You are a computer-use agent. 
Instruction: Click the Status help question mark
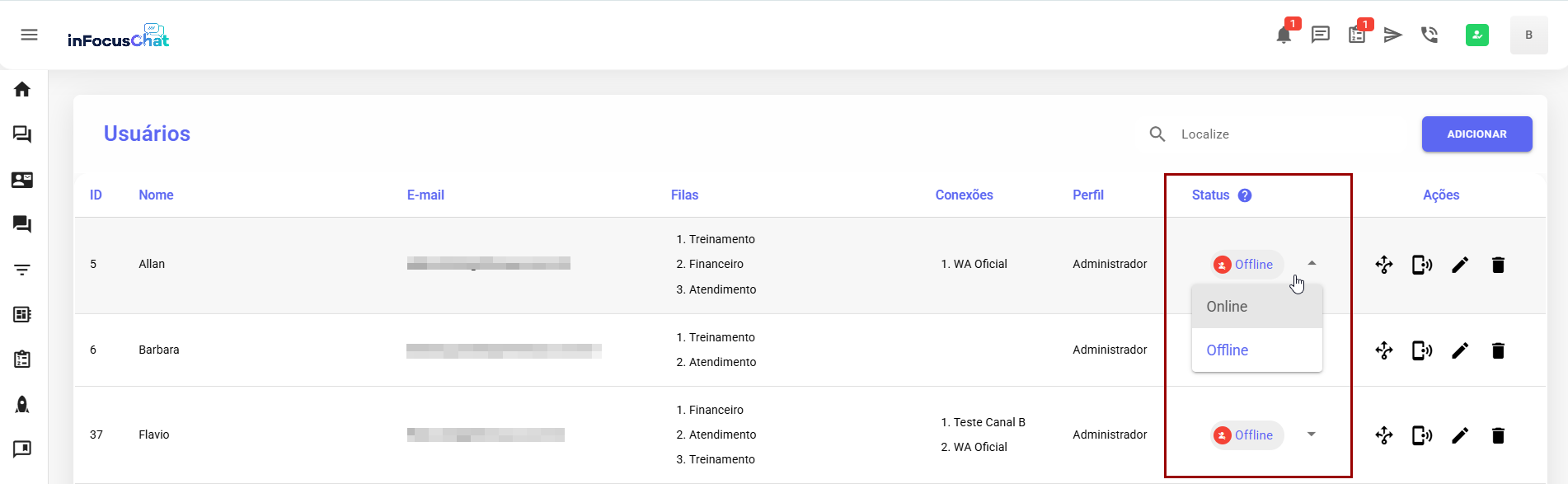tap(1245, 195)
